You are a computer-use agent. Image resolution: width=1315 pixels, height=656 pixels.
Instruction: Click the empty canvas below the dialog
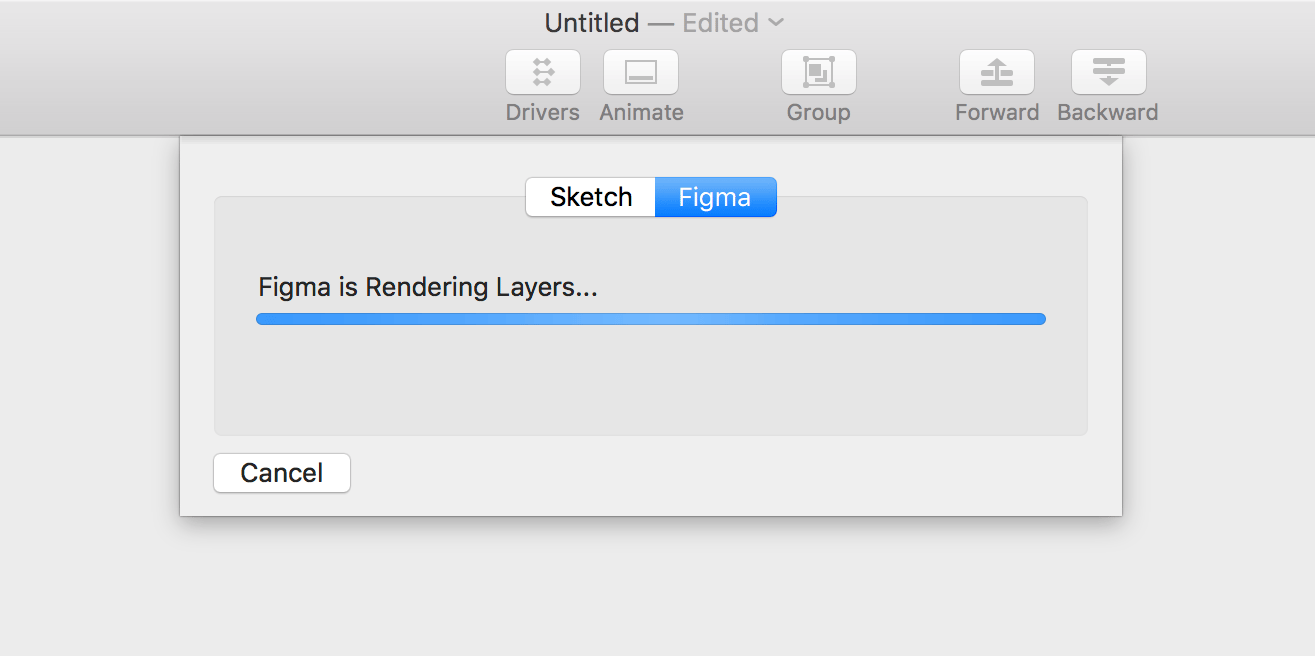tap(650, 590)
